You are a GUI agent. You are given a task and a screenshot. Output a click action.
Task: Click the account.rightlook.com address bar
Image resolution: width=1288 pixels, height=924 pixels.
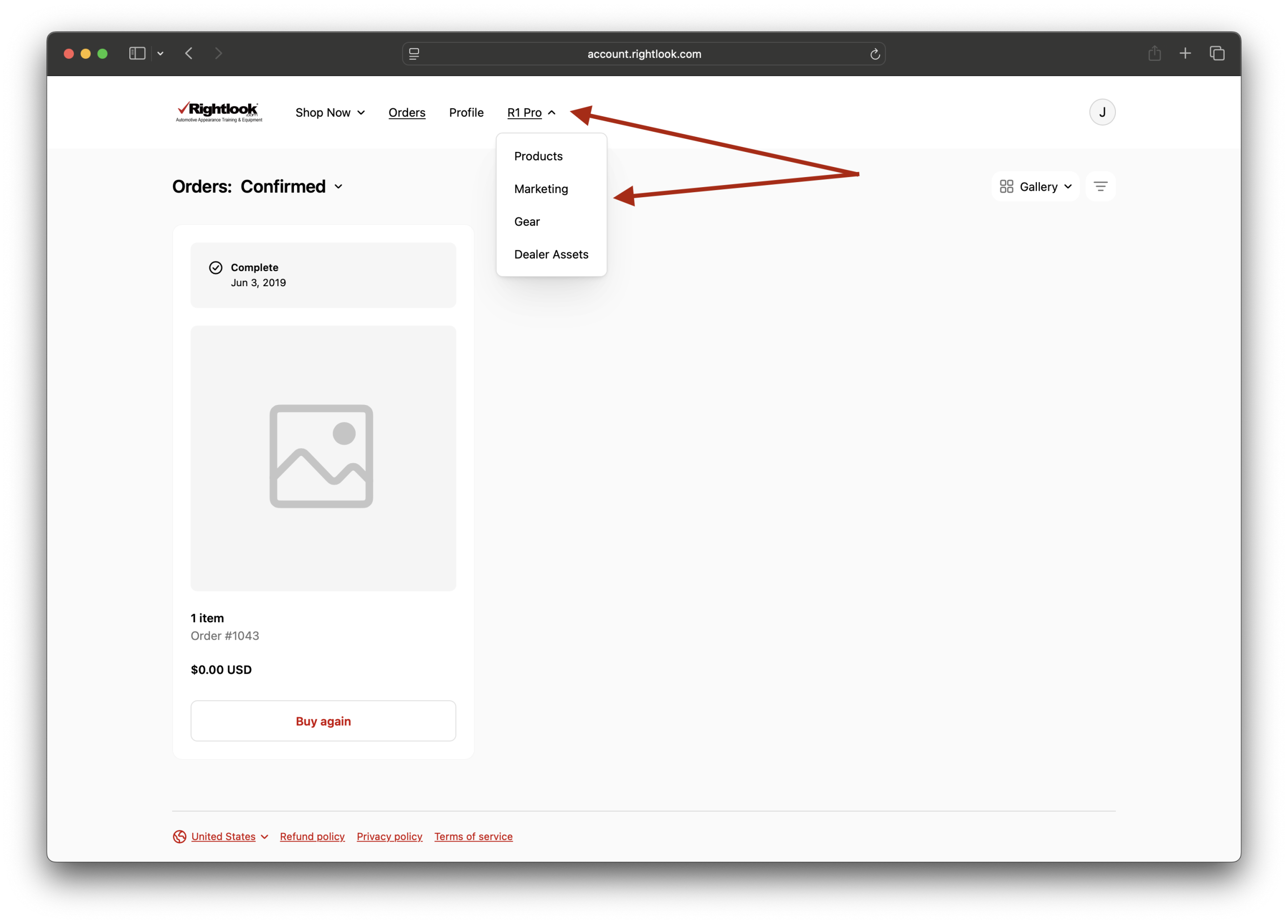pos(643,54)
